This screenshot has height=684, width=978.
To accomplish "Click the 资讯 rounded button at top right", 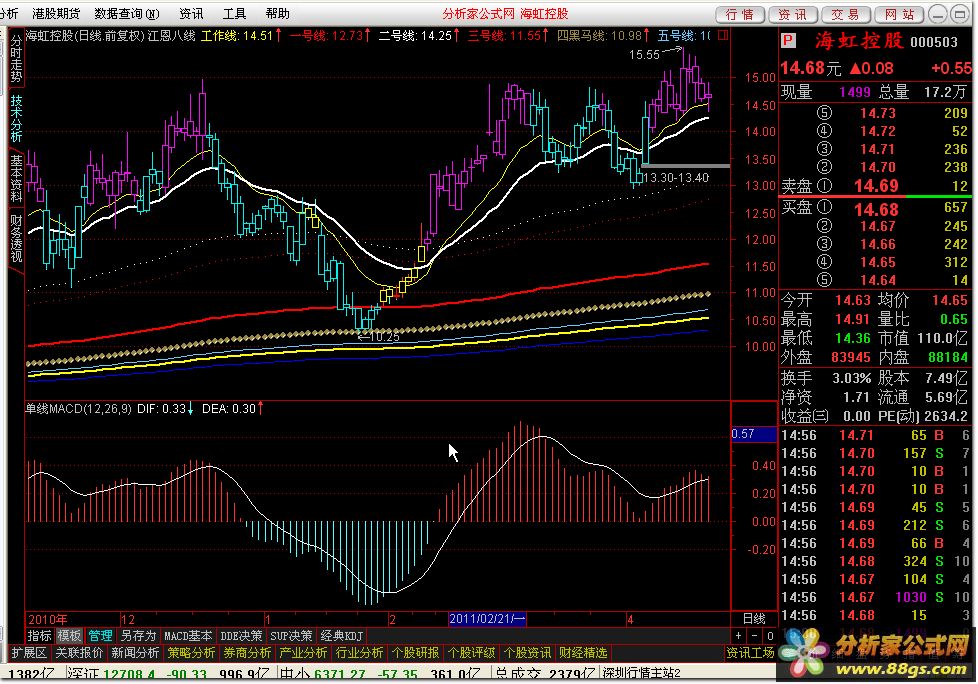I will 792,14.
